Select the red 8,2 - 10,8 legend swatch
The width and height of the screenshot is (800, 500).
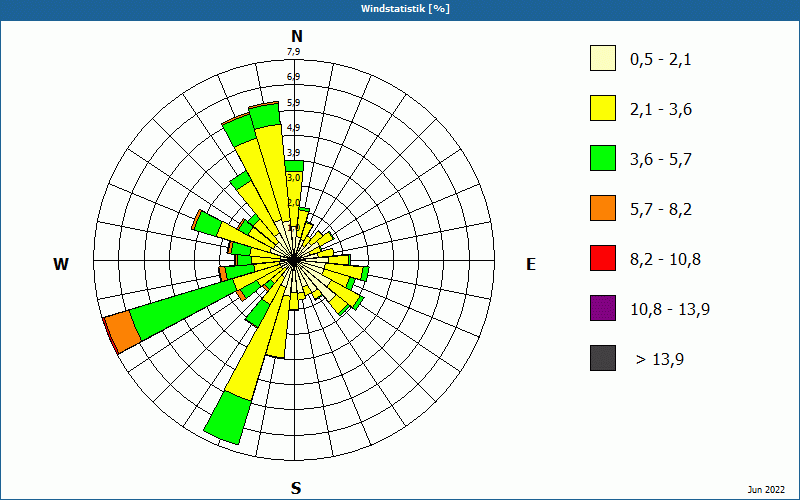[x=603, y=258]
